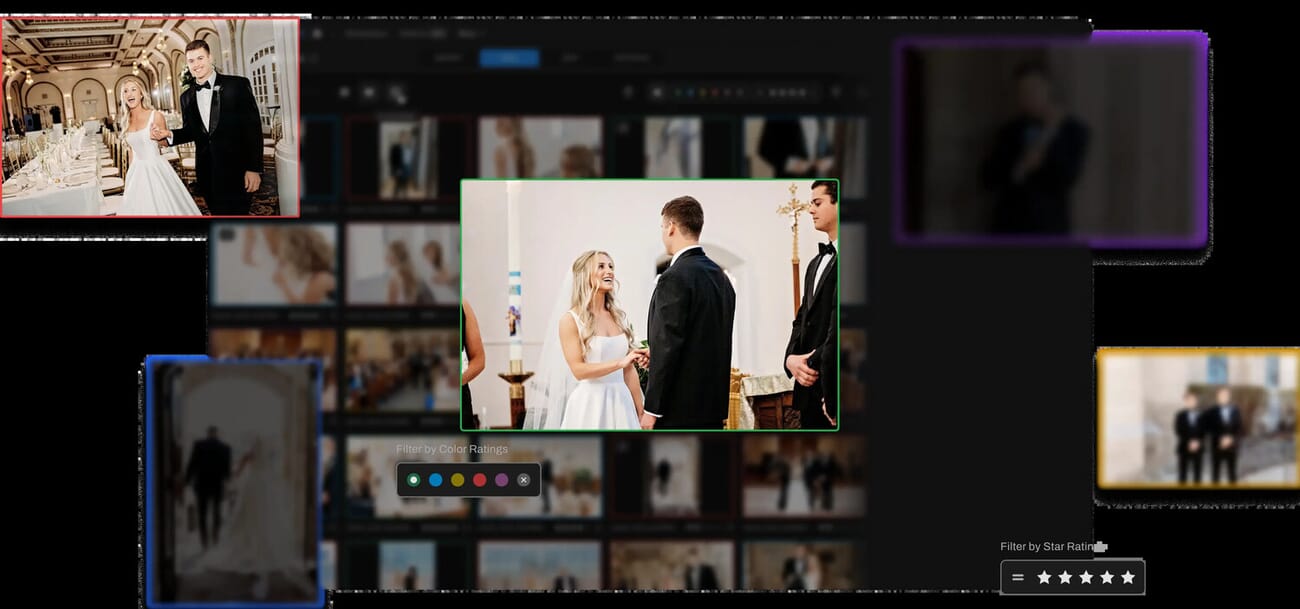This screenshot has width=1300, height=609.
Task: Clear color filters with the X button
Action: (523, 479)
